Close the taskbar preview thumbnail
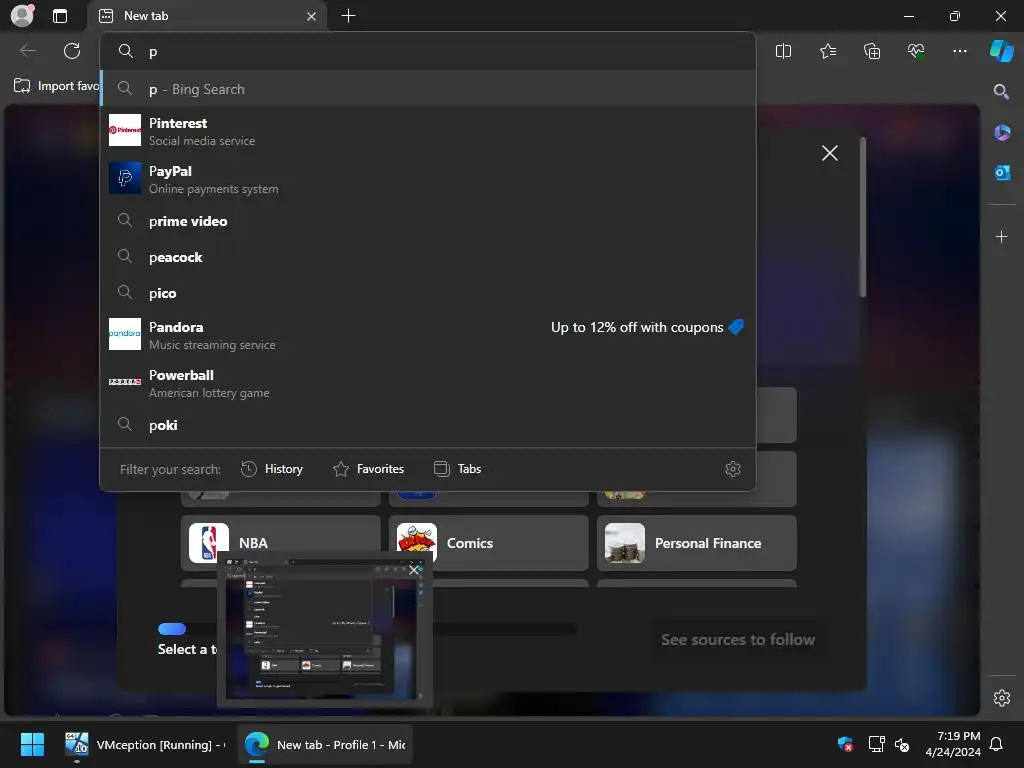 413,570
